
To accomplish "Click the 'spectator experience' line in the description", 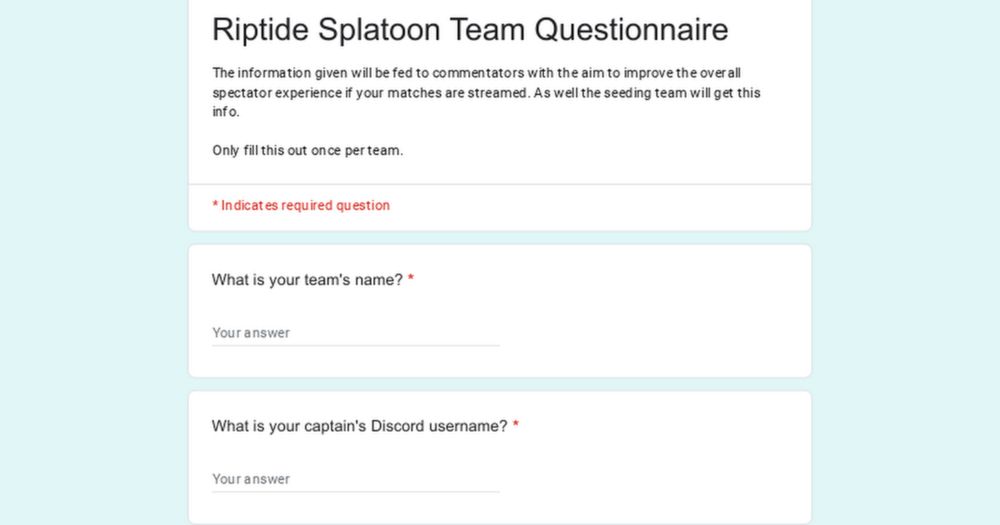I will pos(486,93).
